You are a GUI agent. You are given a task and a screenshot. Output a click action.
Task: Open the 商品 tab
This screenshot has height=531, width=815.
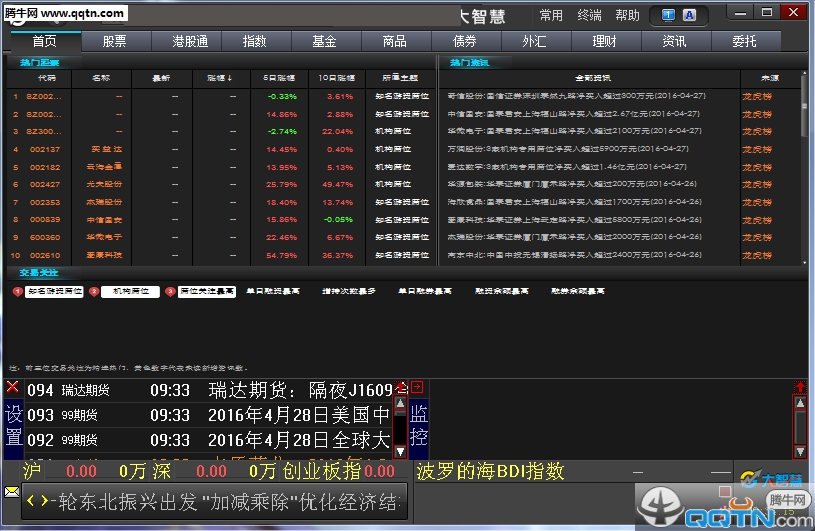pos(395,41)
